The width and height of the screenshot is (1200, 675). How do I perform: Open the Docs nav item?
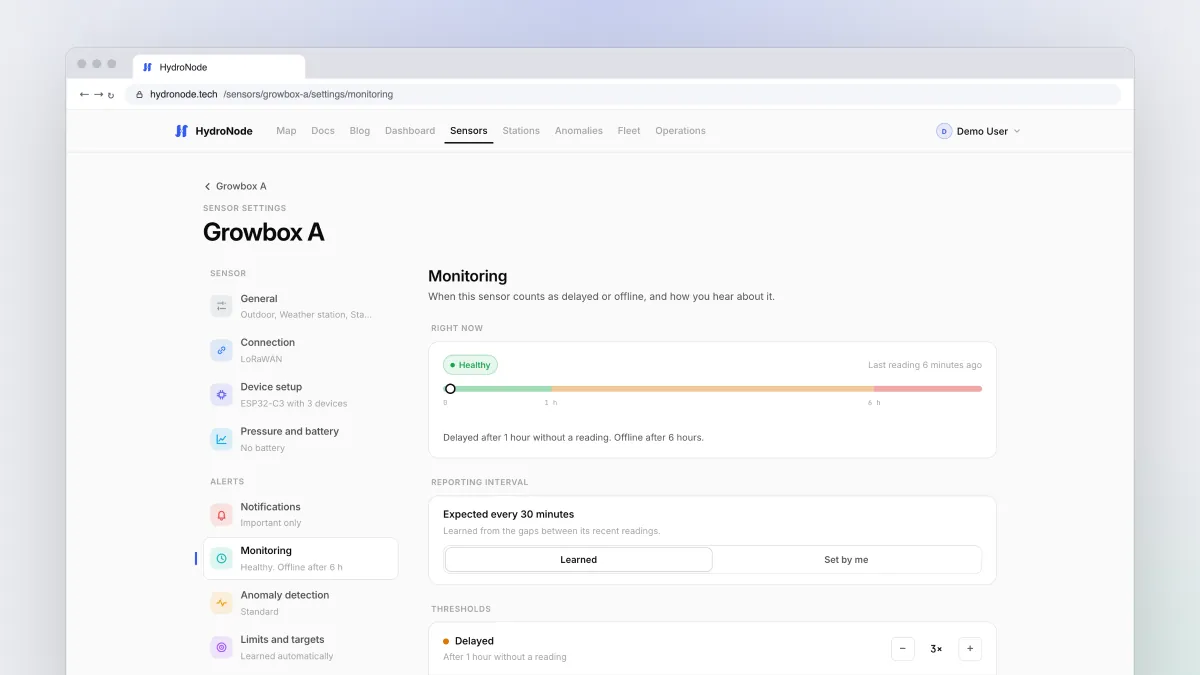click(323, 131)
